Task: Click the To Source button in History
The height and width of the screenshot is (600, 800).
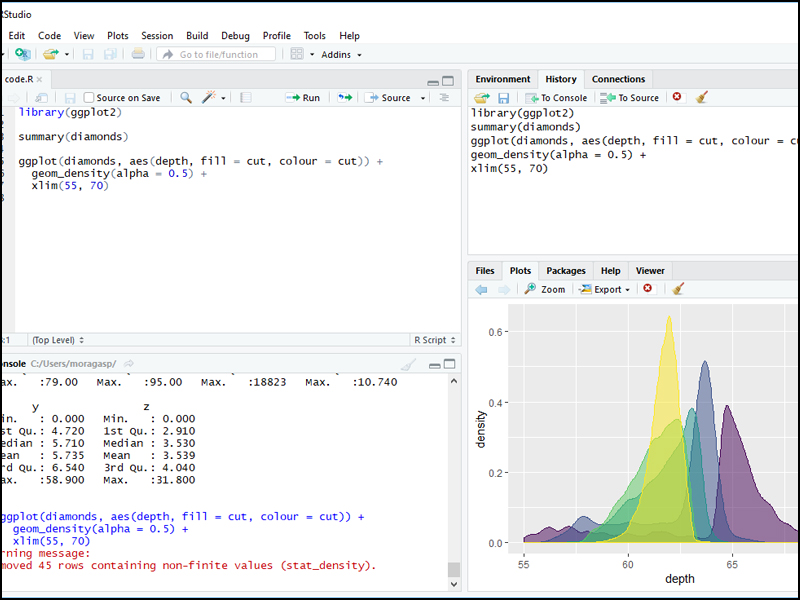Action: point(630,97)
